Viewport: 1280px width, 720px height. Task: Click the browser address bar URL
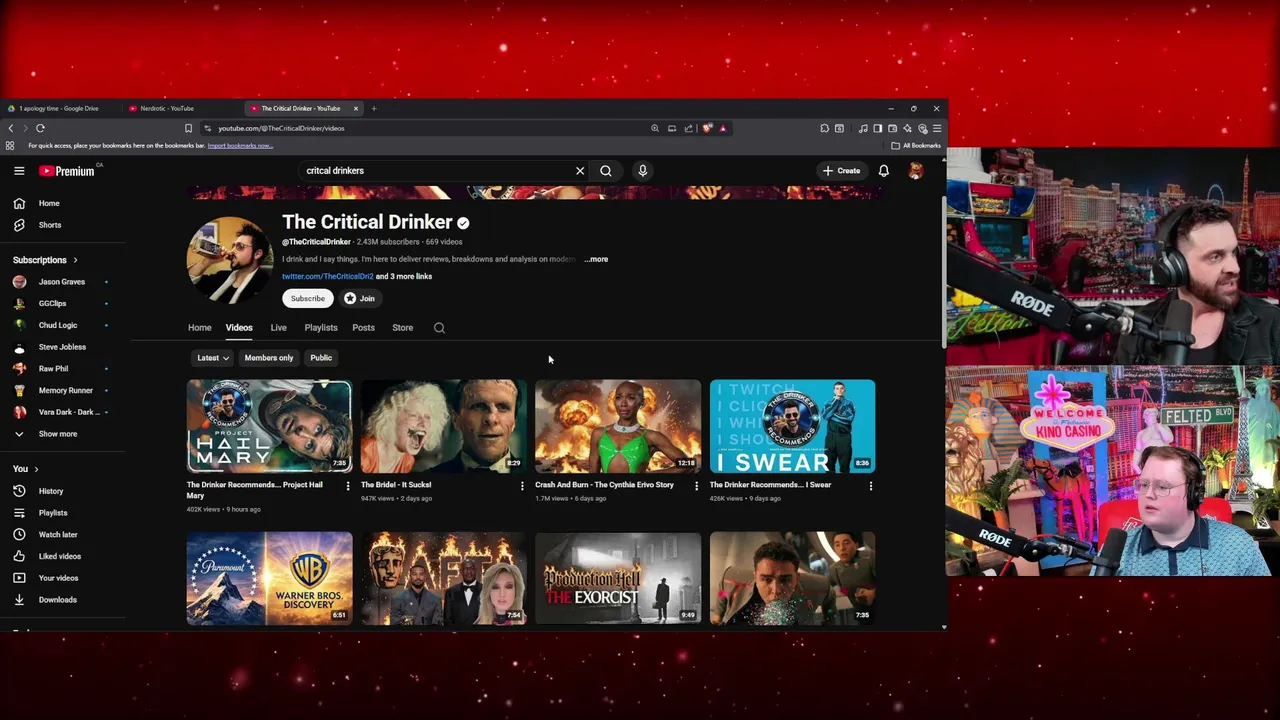281,128
